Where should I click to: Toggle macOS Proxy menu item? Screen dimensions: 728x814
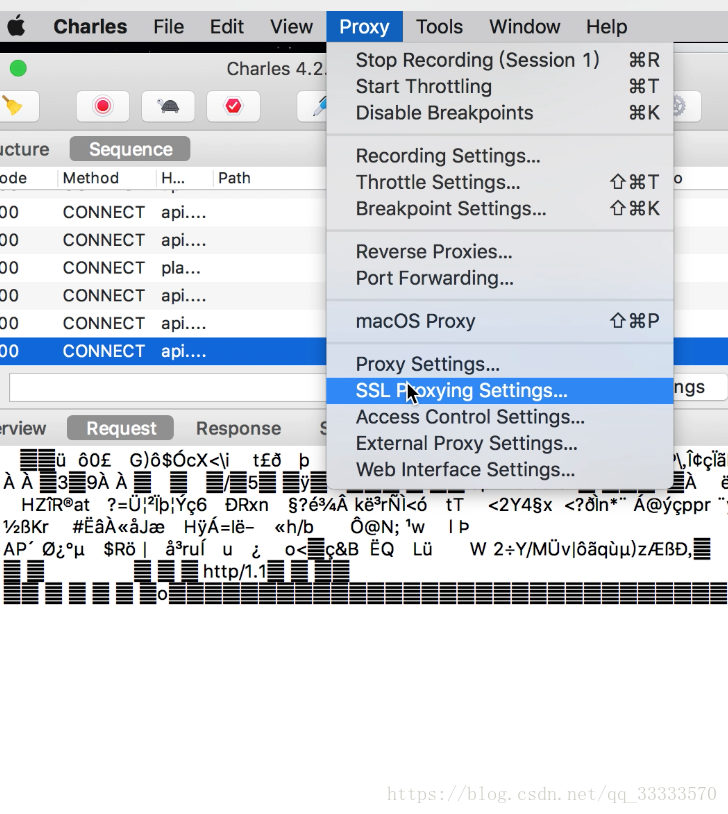click(x=500, y=321)
